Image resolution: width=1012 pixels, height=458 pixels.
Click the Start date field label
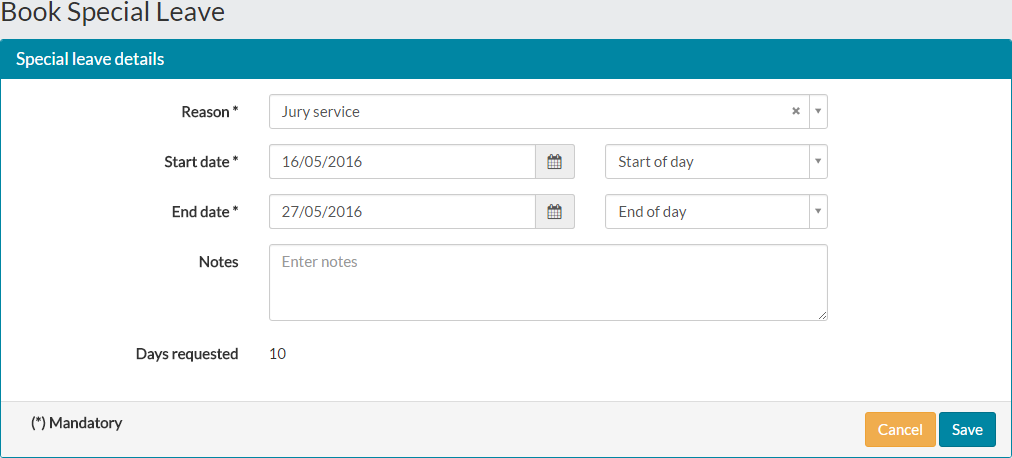point(201,162)
